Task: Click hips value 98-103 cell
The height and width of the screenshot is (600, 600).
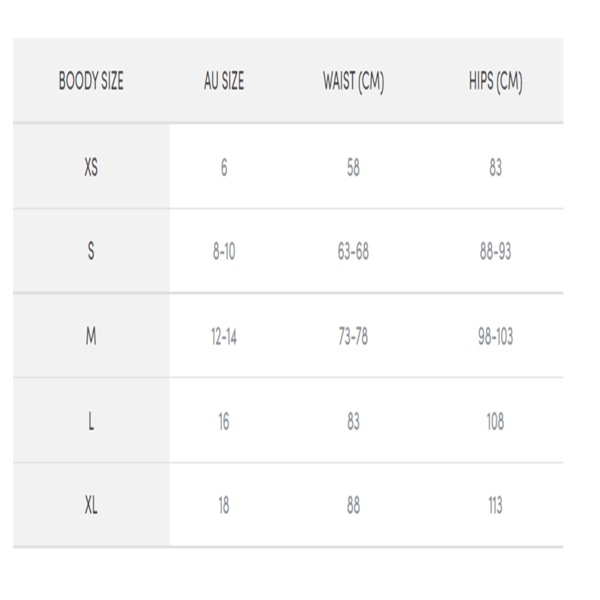Action: click(496, 337)
